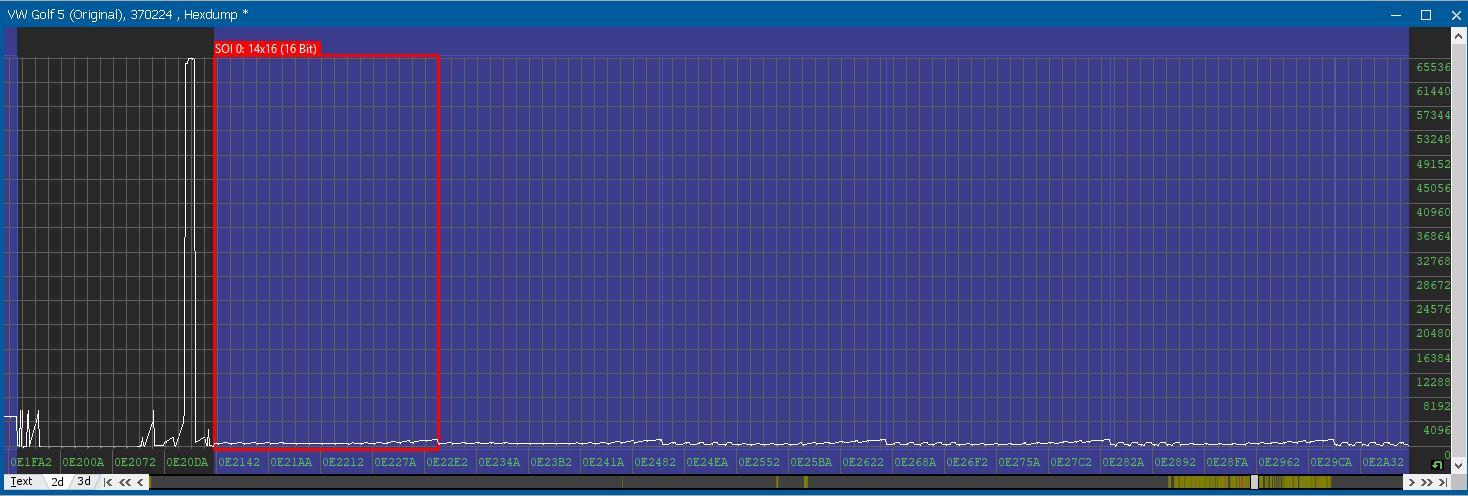Click the vertical scrollbar down arrow

(1459, 465)
